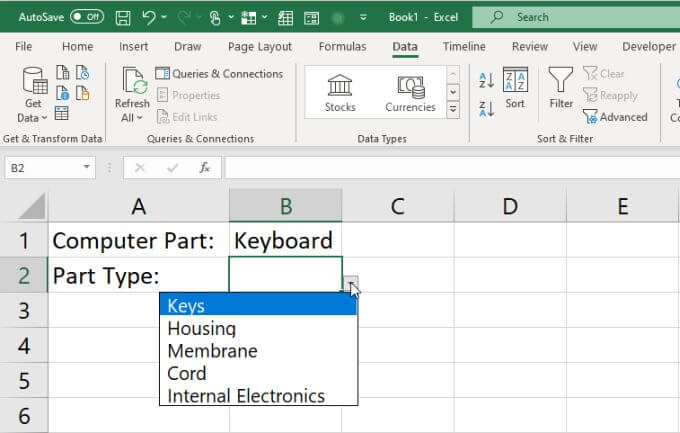Click the Undo arrow icon

(149, 17)
